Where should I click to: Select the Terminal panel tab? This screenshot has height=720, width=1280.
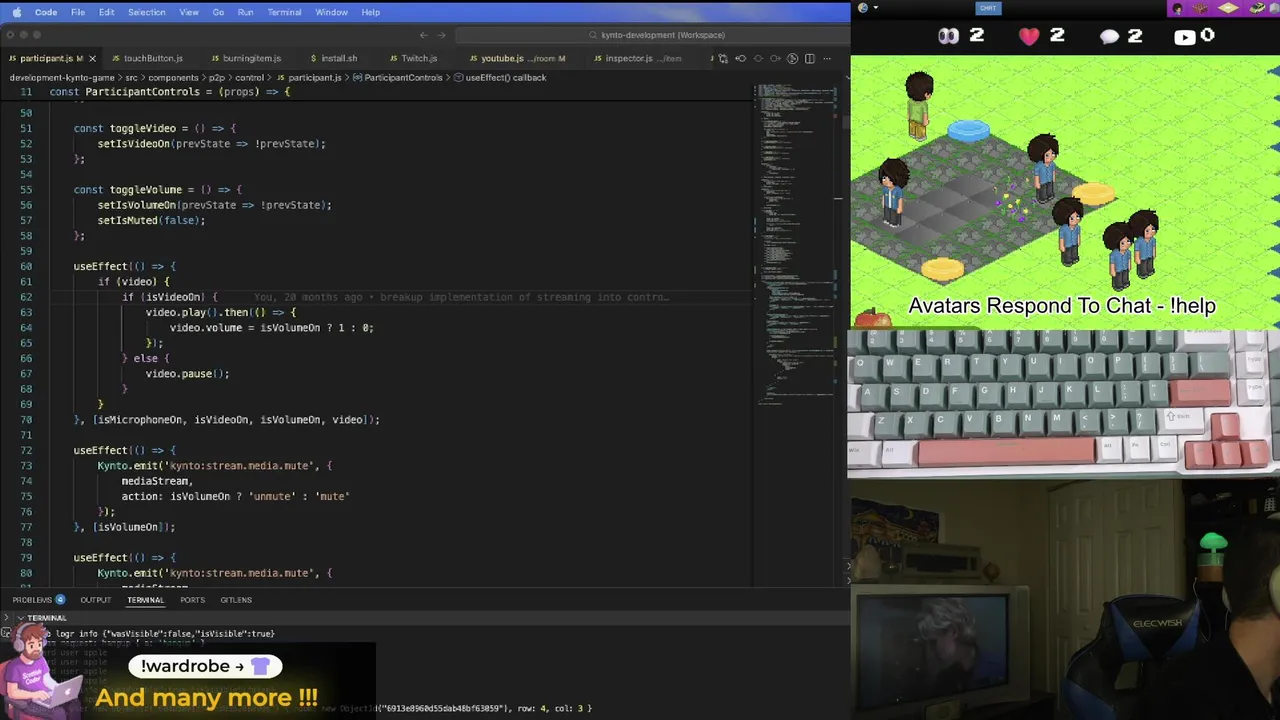pyautogui.click(x=145, y=600)
